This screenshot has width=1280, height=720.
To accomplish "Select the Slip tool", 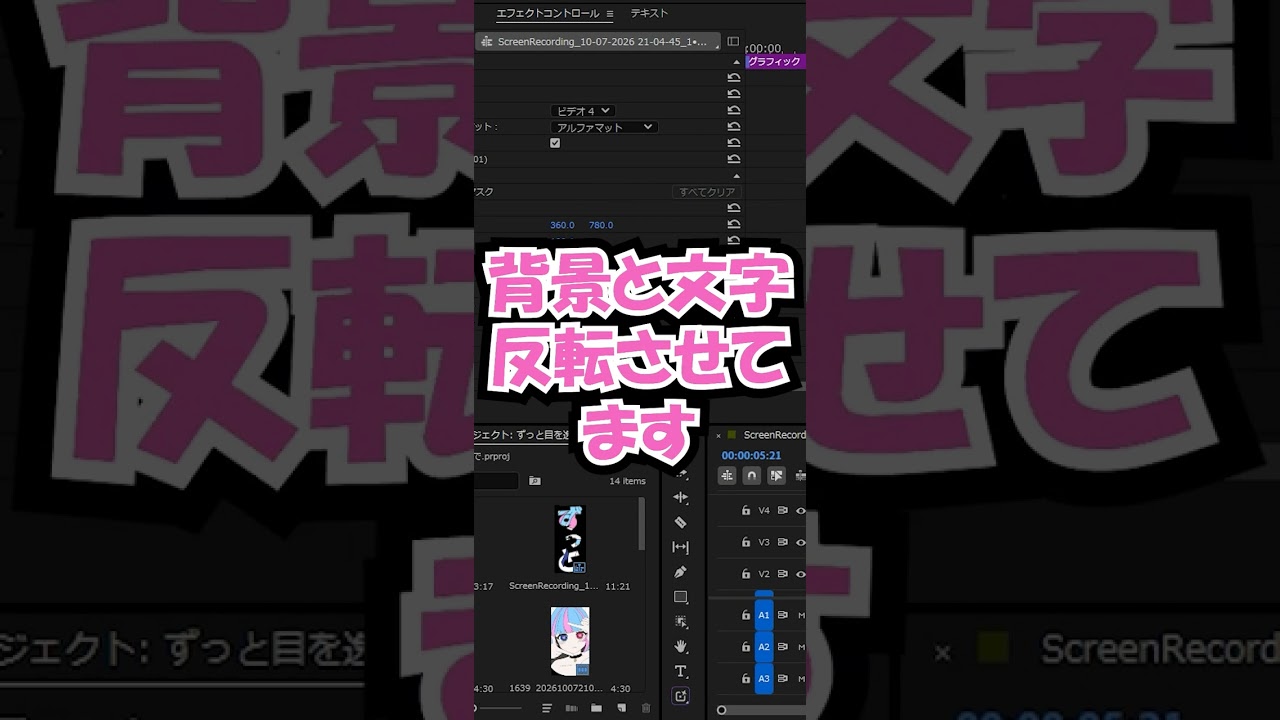I will click(681, 547).
